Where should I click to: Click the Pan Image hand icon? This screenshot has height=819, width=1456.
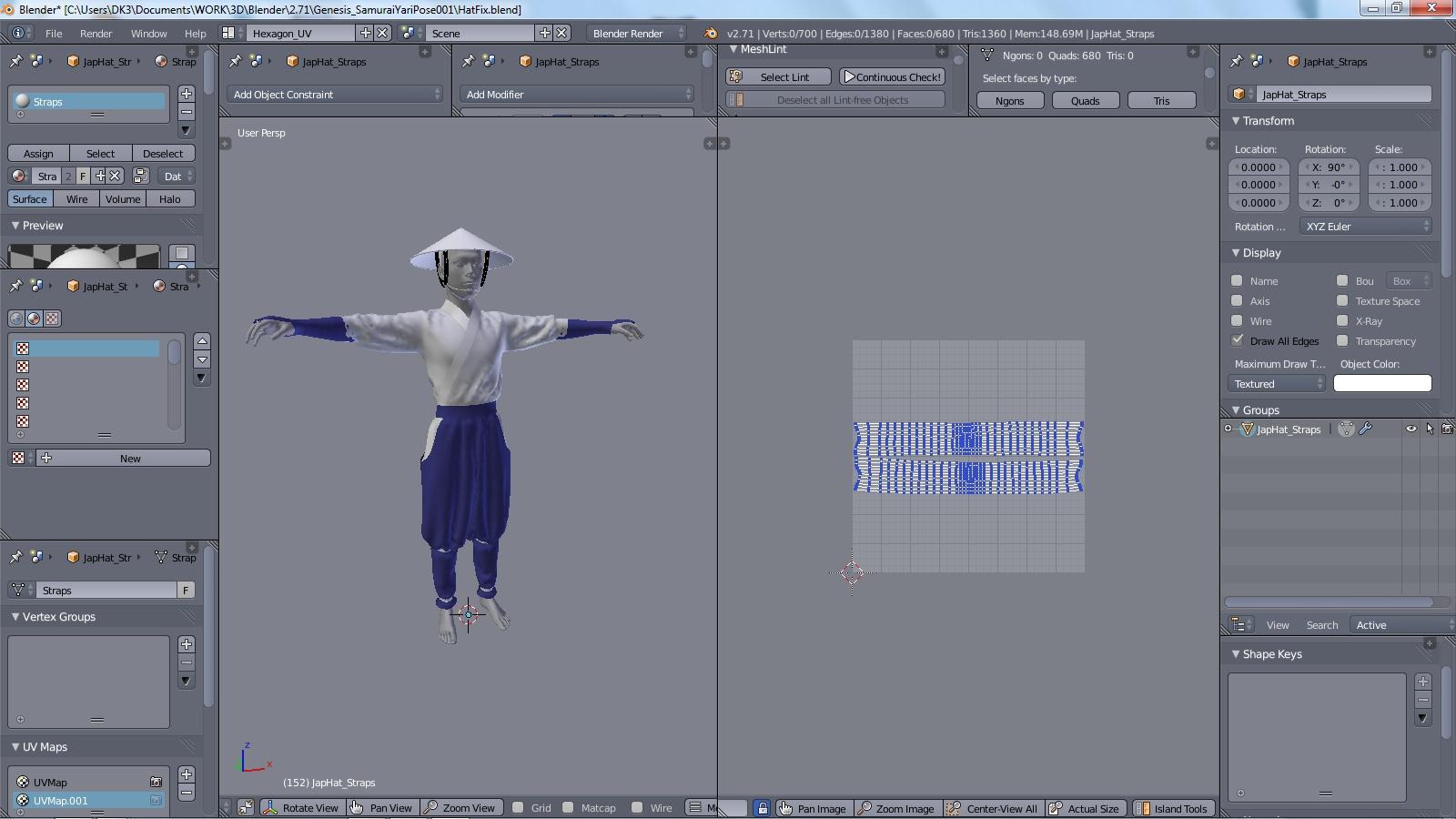tap(785, 809)
